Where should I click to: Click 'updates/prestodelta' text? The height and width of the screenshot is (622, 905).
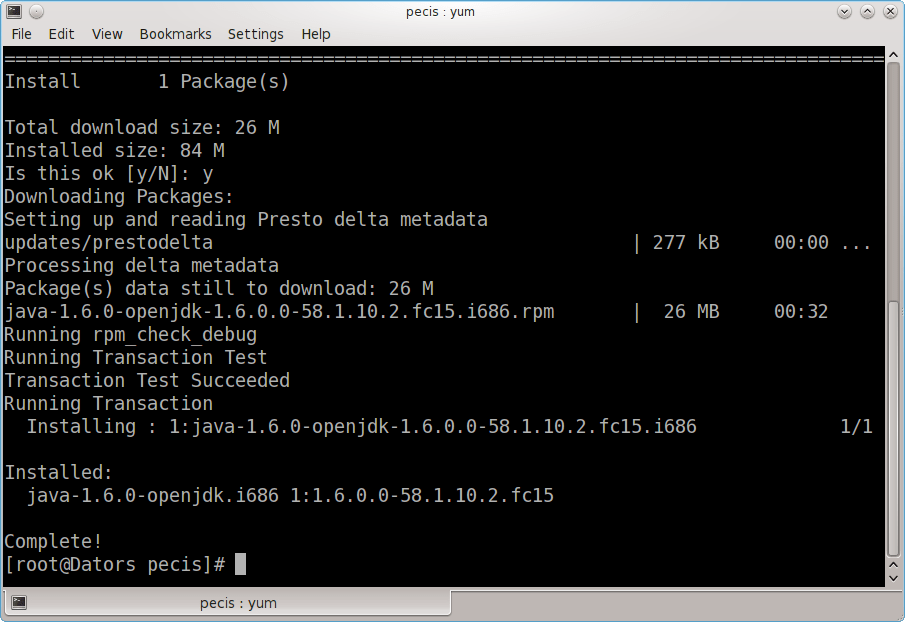[x=109, y=242]
